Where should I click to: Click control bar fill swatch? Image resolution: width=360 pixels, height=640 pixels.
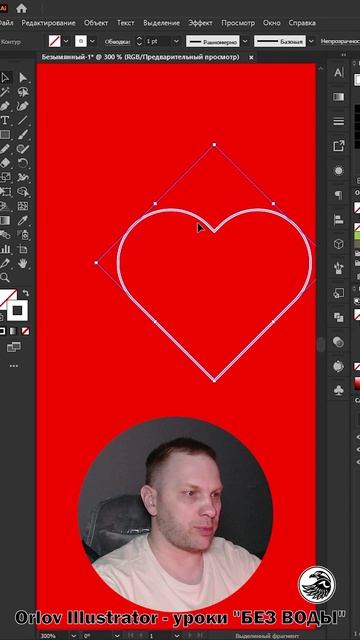55,41
